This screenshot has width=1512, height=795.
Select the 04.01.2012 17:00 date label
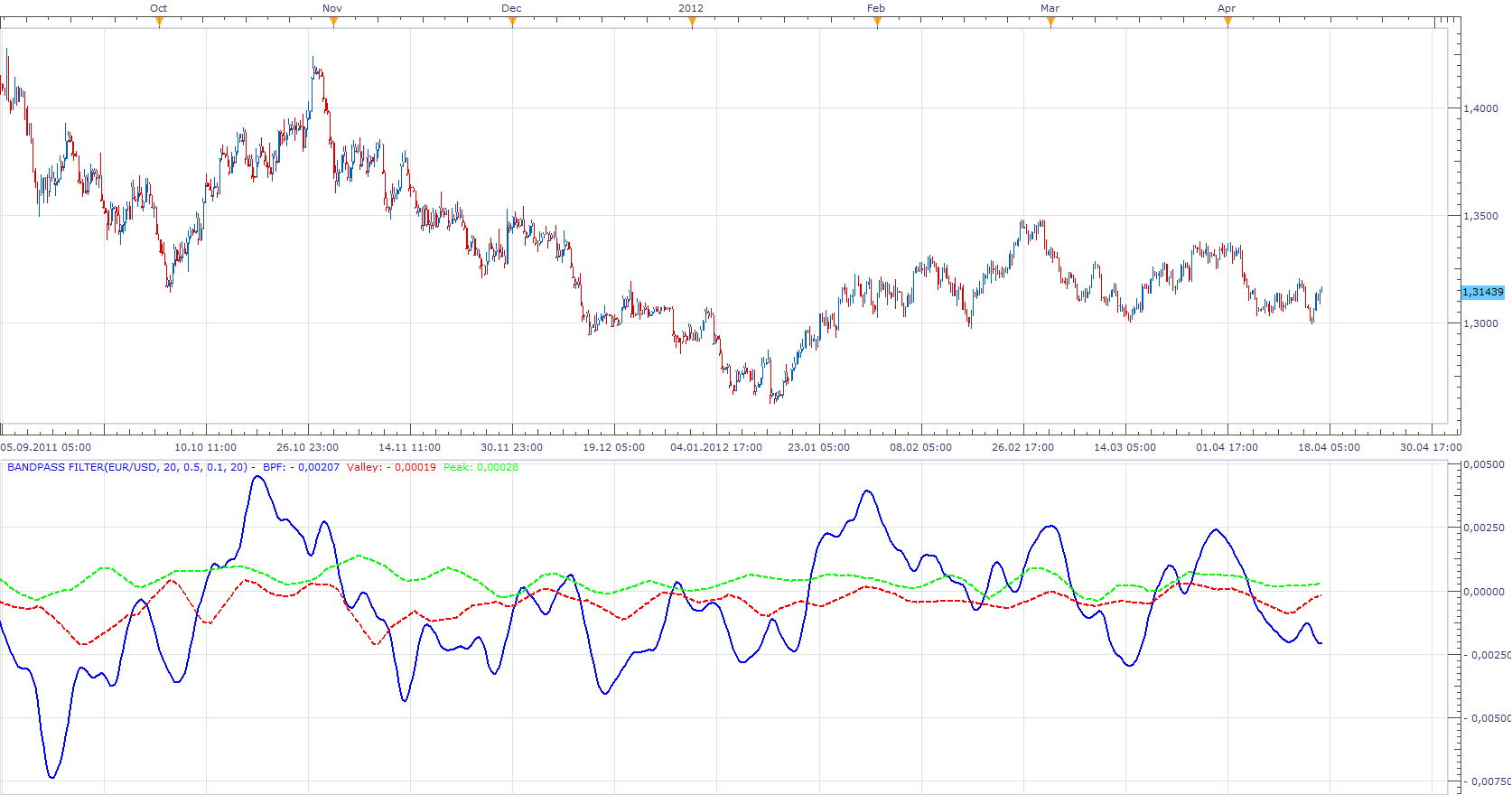point(716,447)
